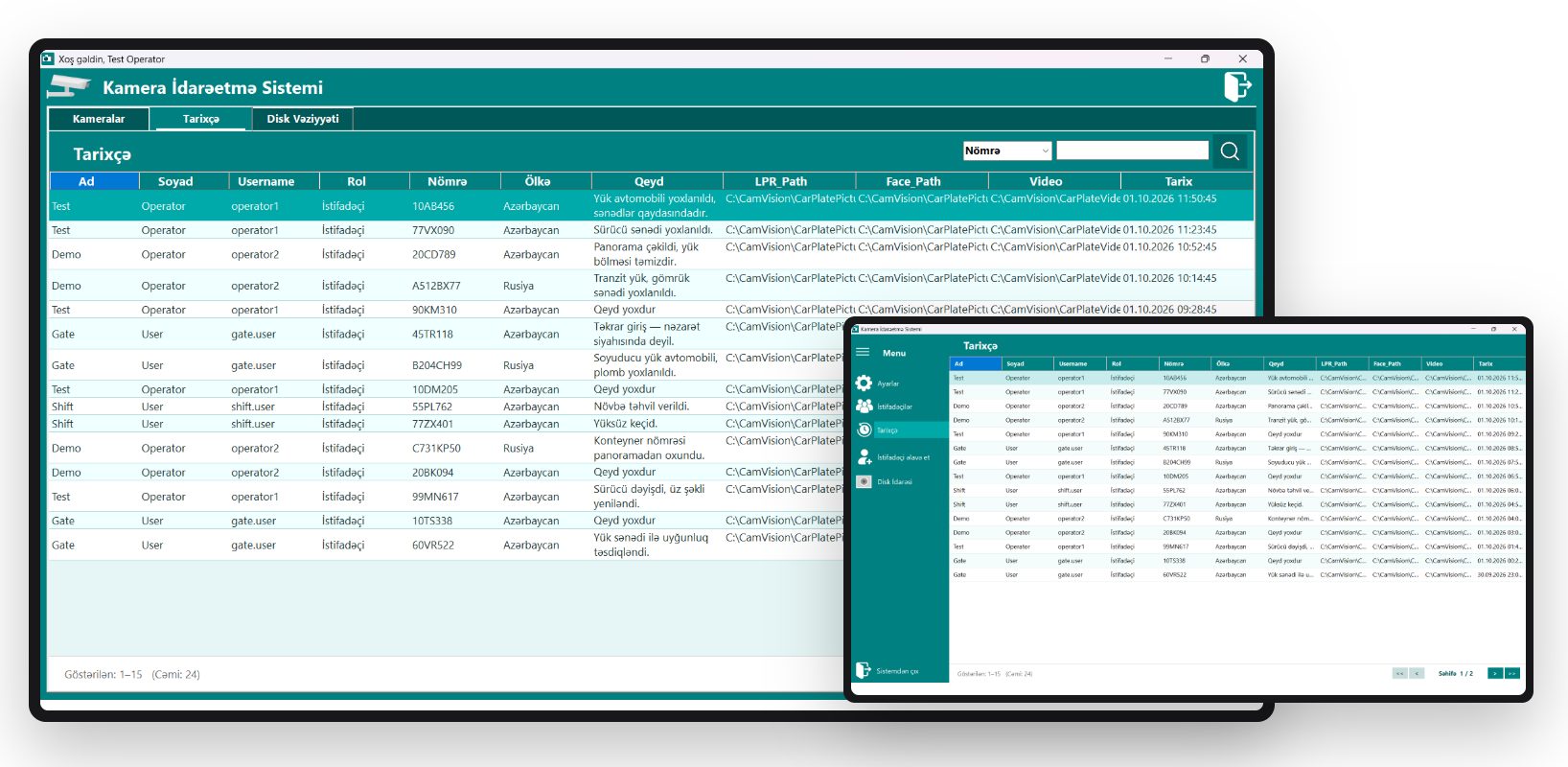Click the logout door icon in the large window header
Viewport: 1568px width, 767px height.
(1237, 86)
